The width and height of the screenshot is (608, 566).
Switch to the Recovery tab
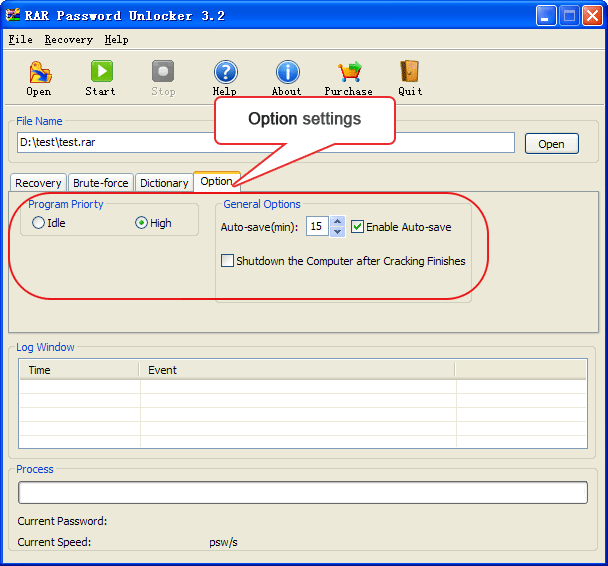tap(38, 183)
